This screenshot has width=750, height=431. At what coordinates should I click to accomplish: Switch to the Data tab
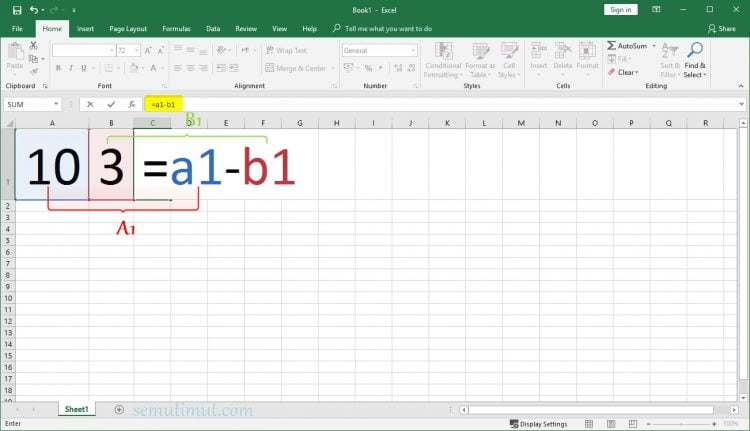click(x=213, y=29)
